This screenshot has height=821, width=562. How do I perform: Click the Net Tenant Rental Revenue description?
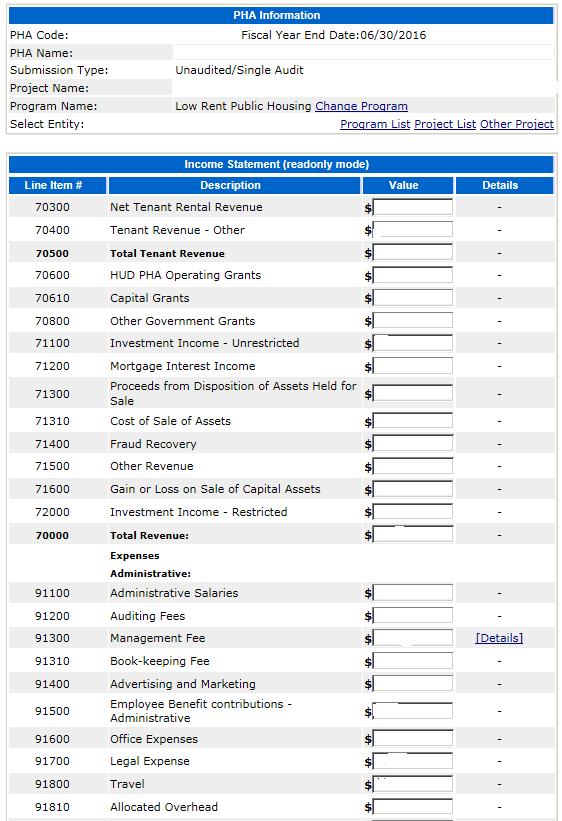(186, 207)
